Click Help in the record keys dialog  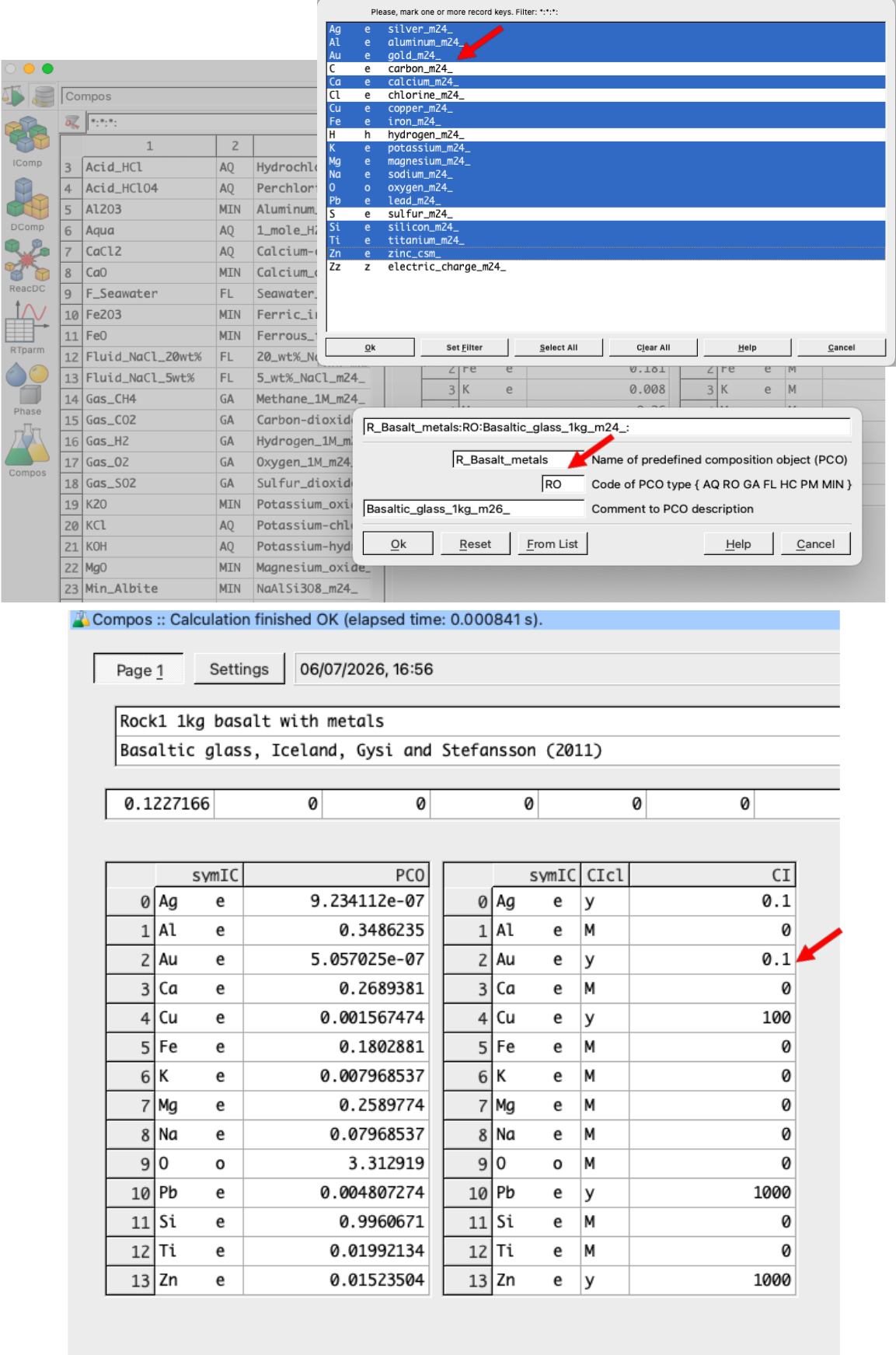[x=747, y=347]
